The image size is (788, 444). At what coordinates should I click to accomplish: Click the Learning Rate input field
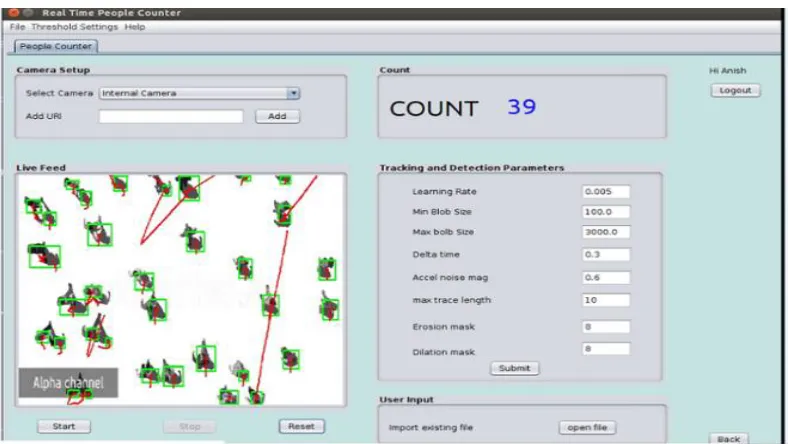pos(606,192)
